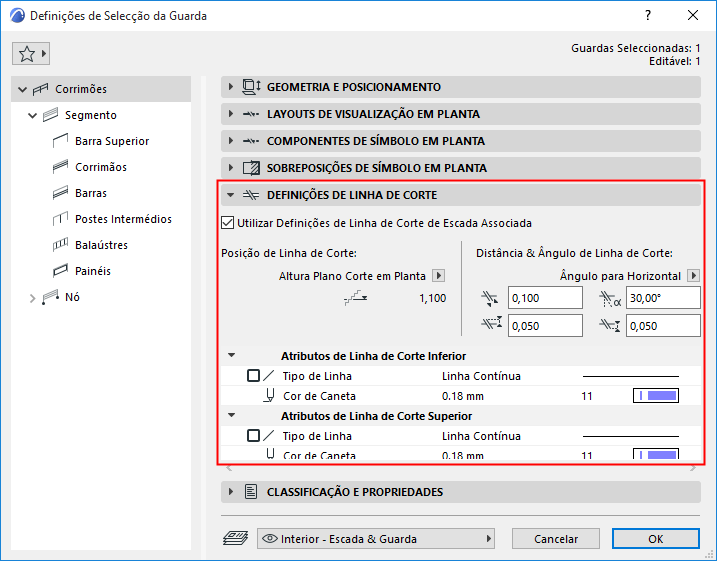The height and width of the screenshot is (561, 717).
Task: Select Segmento in the tree
Action: tap(91, 115)
